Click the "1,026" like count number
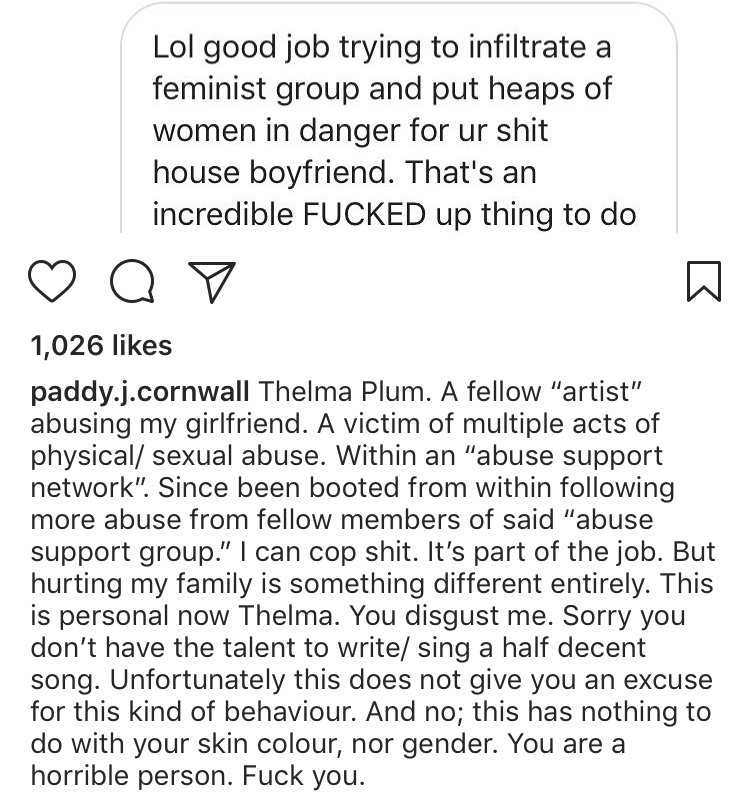 [66, 346]
